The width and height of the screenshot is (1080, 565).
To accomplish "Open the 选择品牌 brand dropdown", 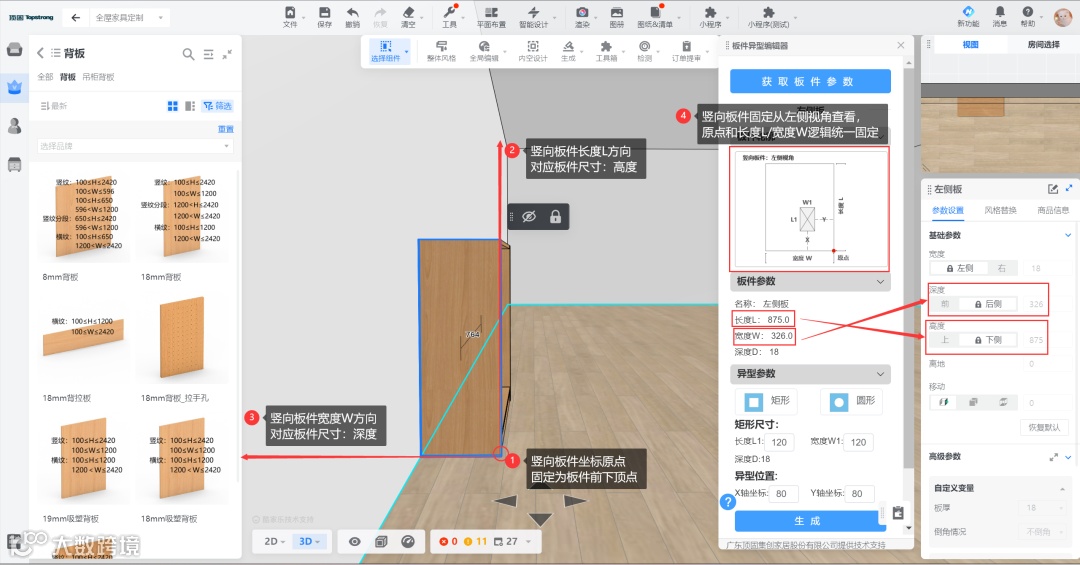I will [x=135, y=146].
